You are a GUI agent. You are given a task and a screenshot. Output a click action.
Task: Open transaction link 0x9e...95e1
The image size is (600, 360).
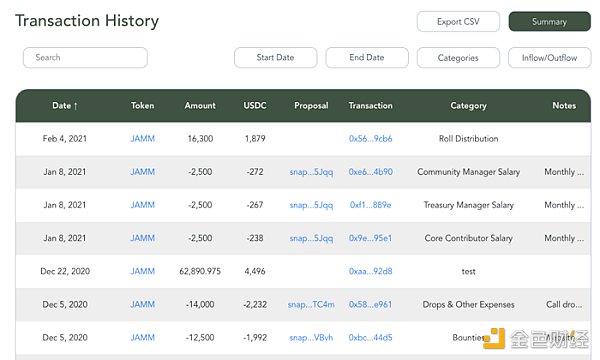[370, 238]
